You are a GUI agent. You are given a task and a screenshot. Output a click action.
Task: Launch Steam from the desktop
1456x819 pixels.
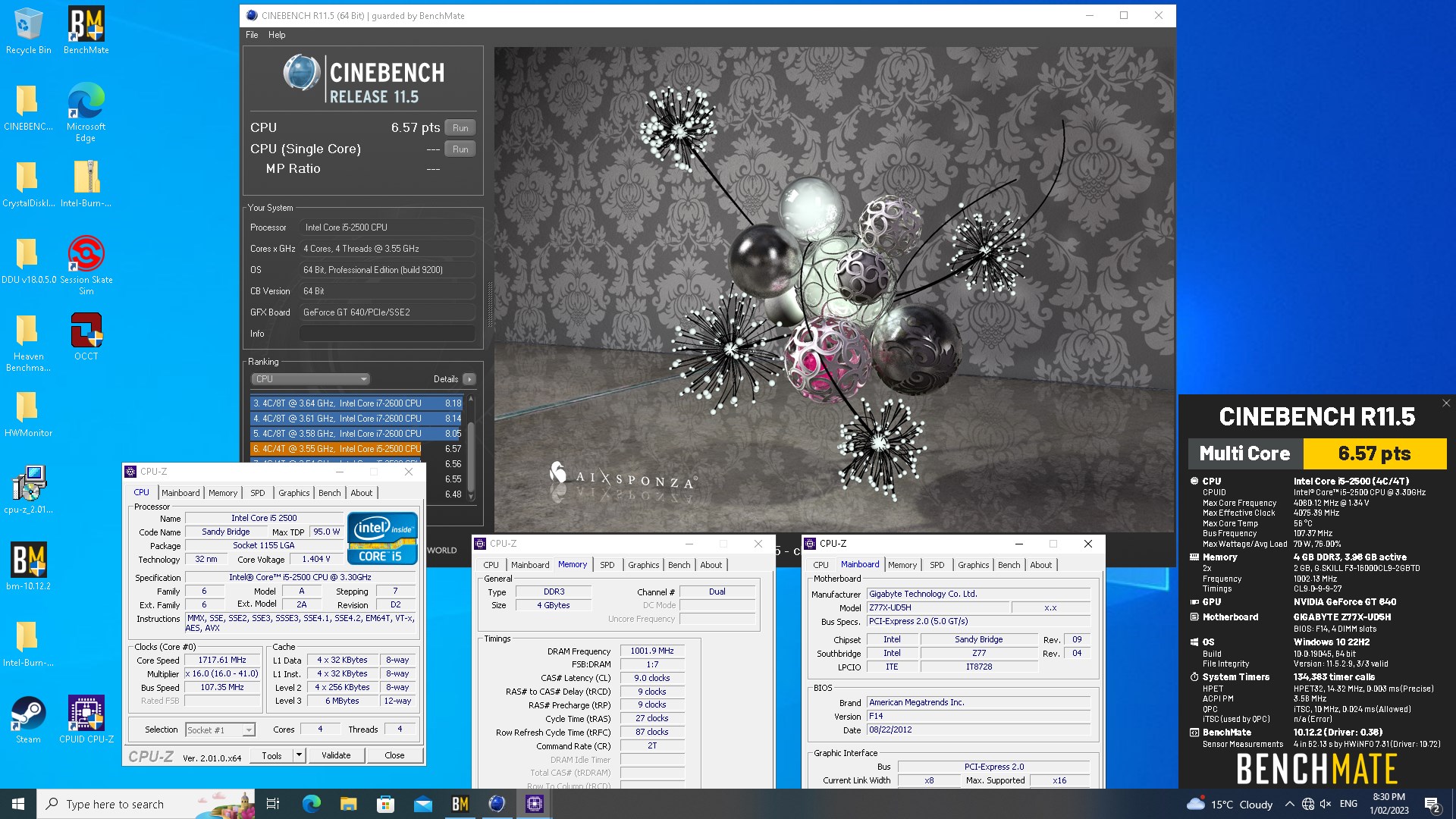click(x=28, y=720)
